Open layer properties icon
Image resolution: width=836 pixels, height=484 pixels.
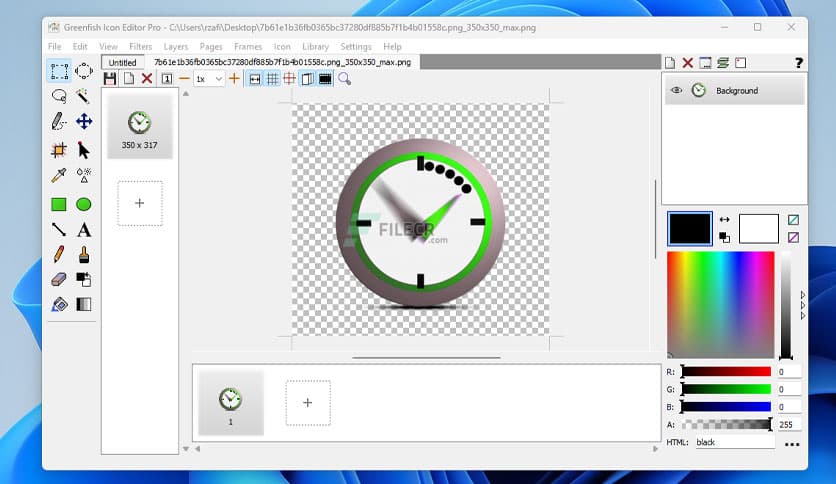coord(705,63)
